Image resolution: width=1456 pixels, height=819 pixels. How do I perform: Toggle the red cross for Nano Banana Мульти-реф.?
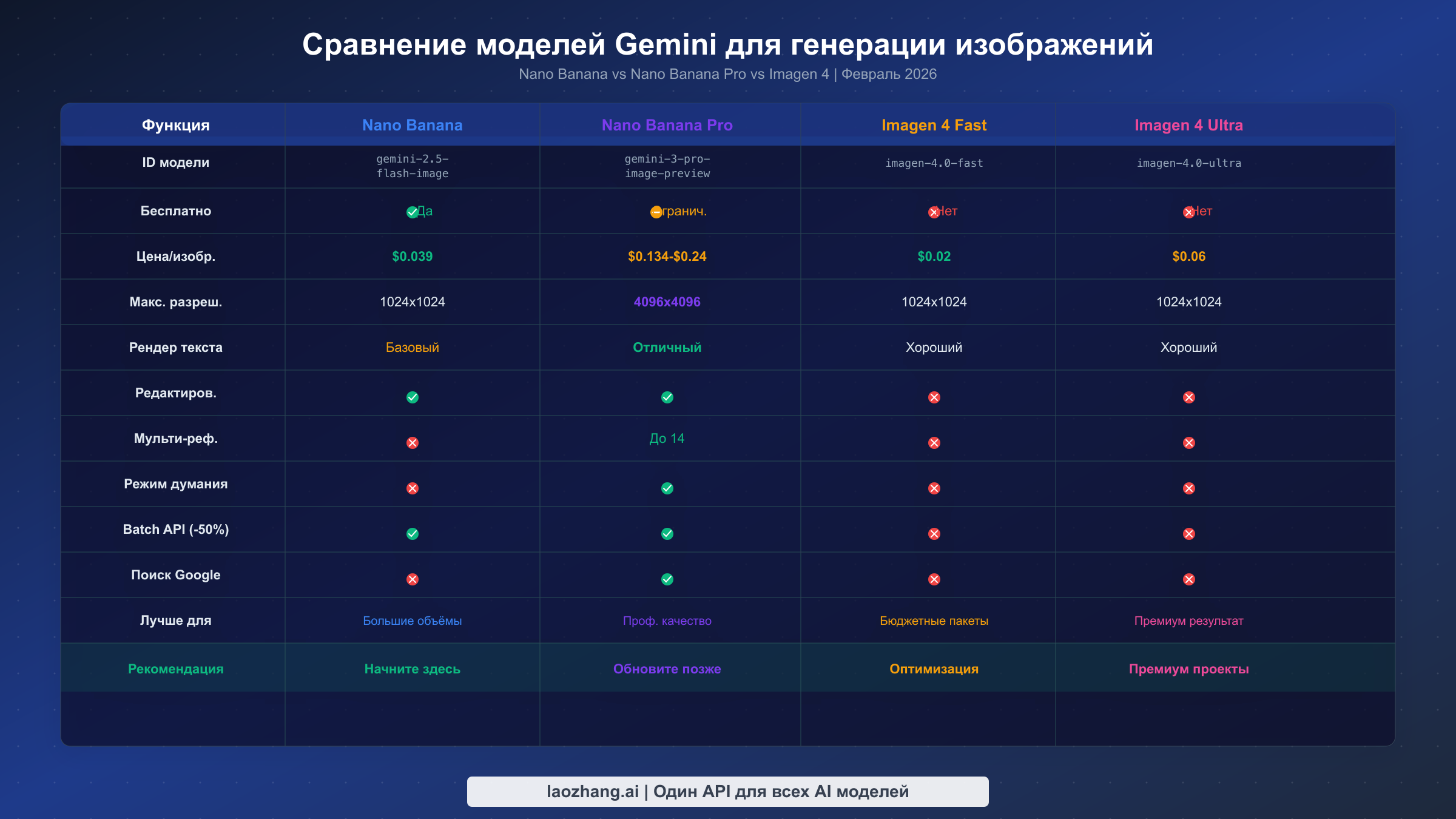pyautogui.click(x=413, y=443)
